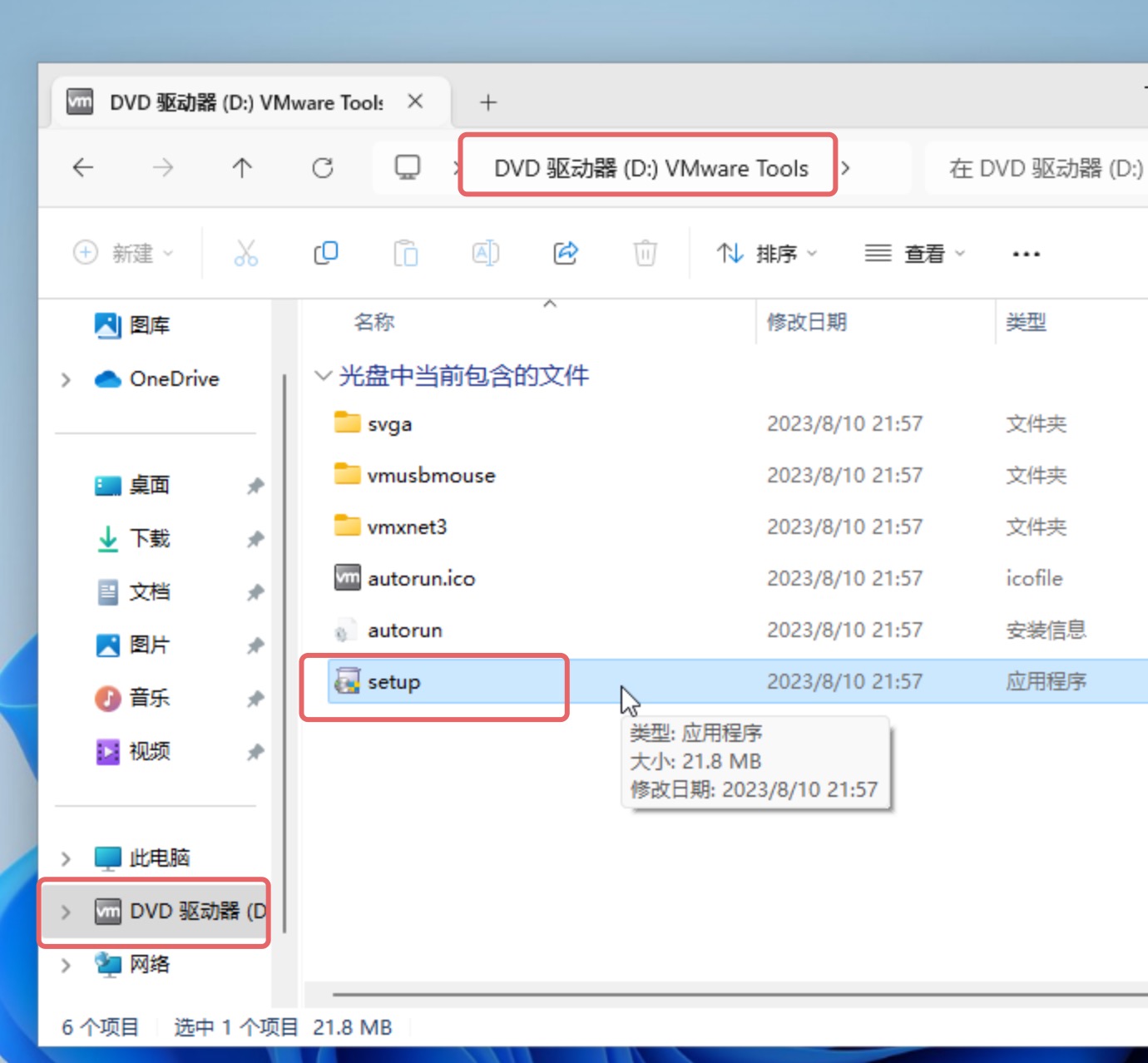Image resolution: width=1148 pixels, height=1063 pixels.
Task: Collapse the files currently on disc group
Action: (323, 376)
